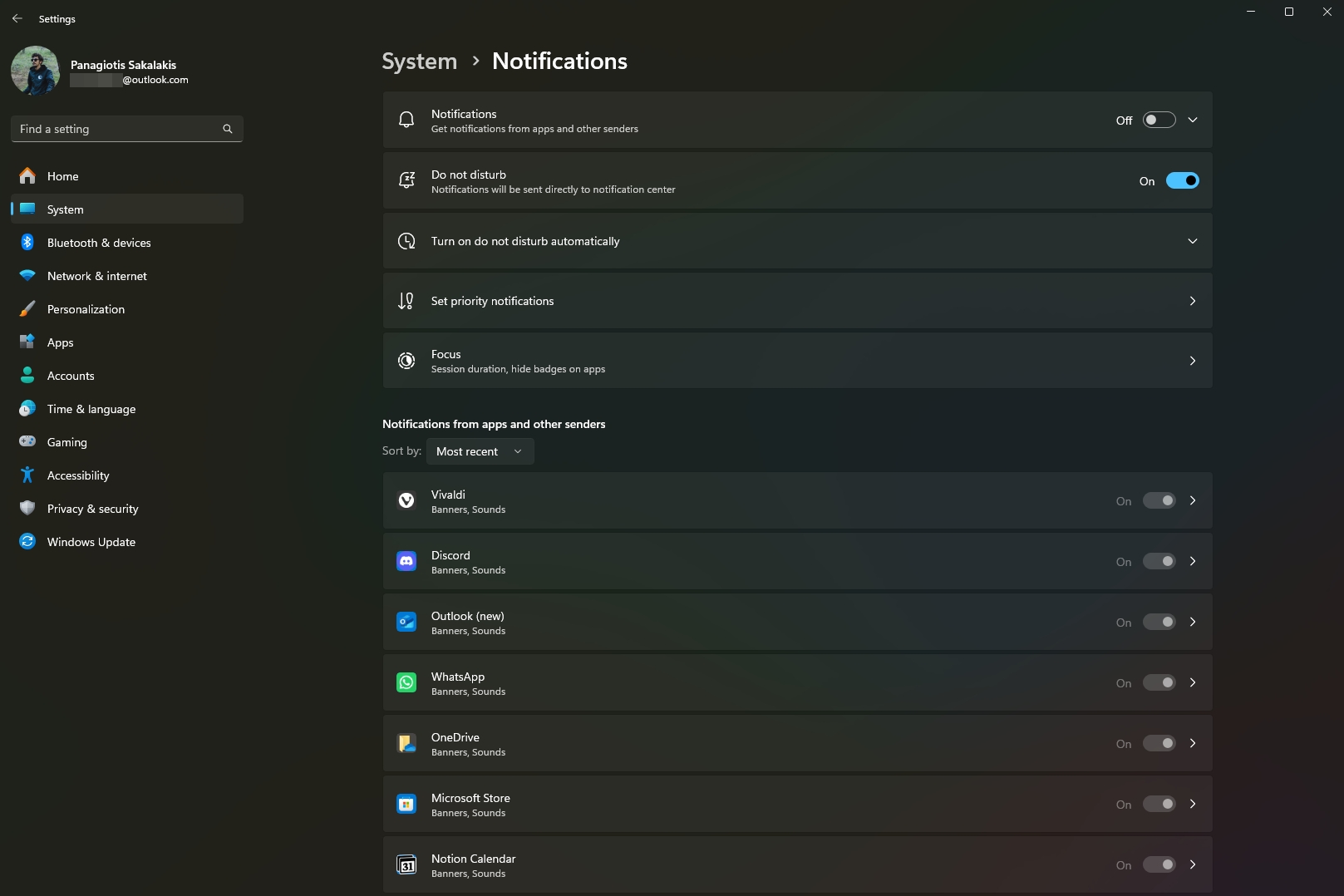Click the OneDrive app icon
Image resolution: width=1344 pixels, height=896 pixels.
point(406,743)
